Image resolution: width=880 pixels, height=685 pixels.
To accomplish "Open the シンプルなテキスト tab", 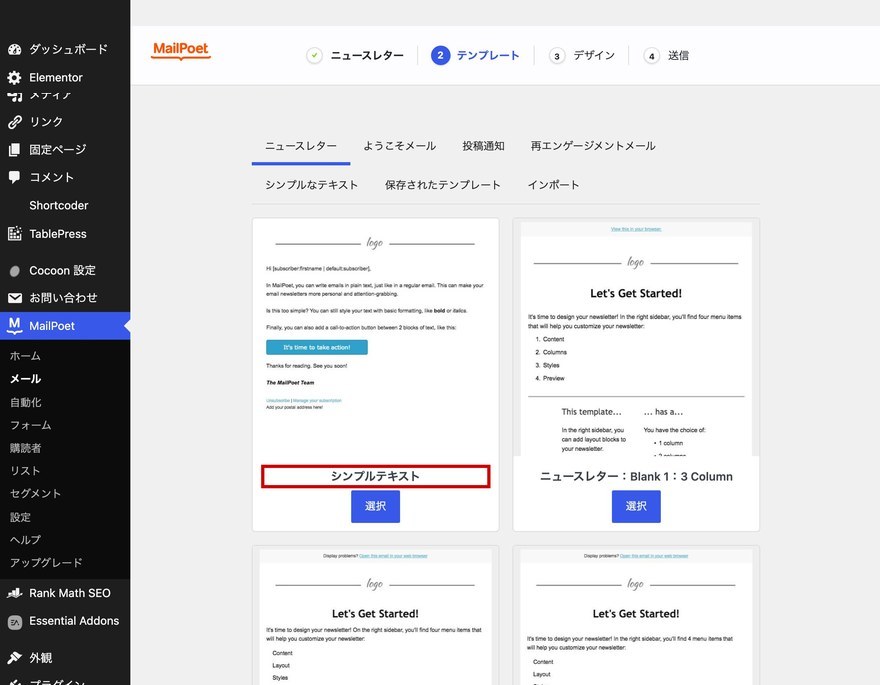I will 311,185.
